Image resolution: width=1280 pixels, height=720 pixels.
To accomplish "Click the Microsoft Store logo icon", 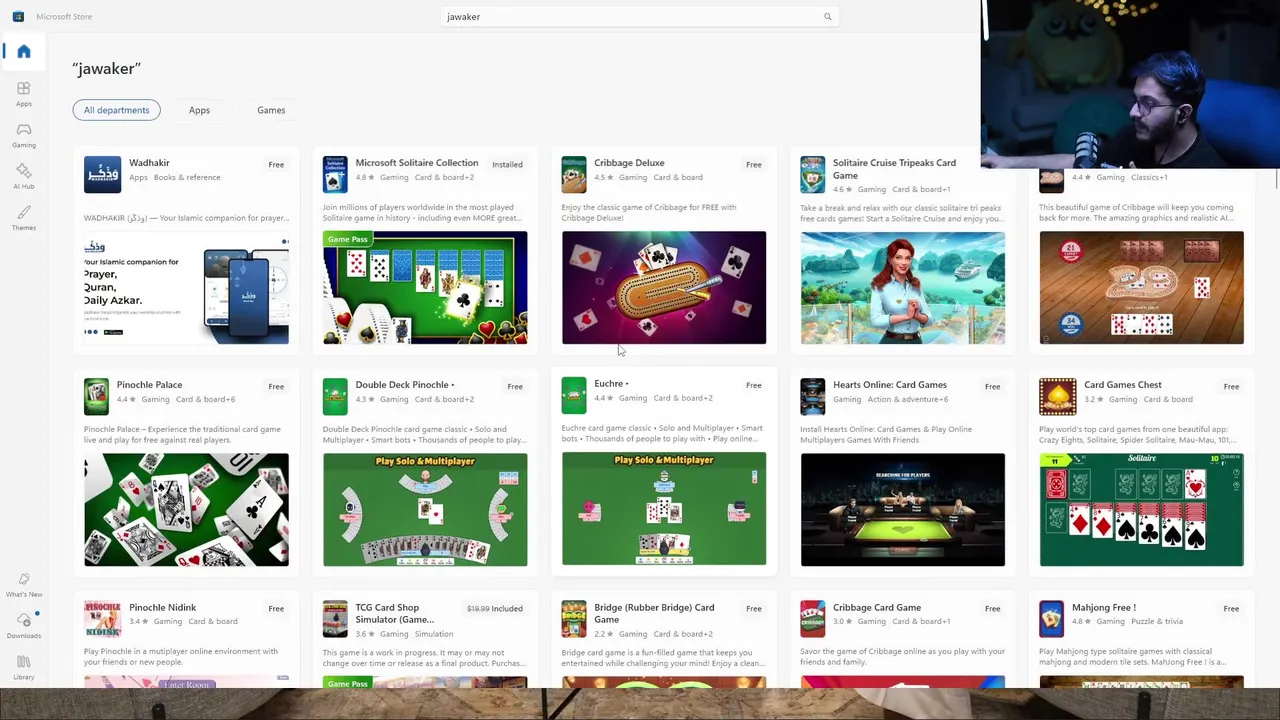I will click(x=18, y=16).
